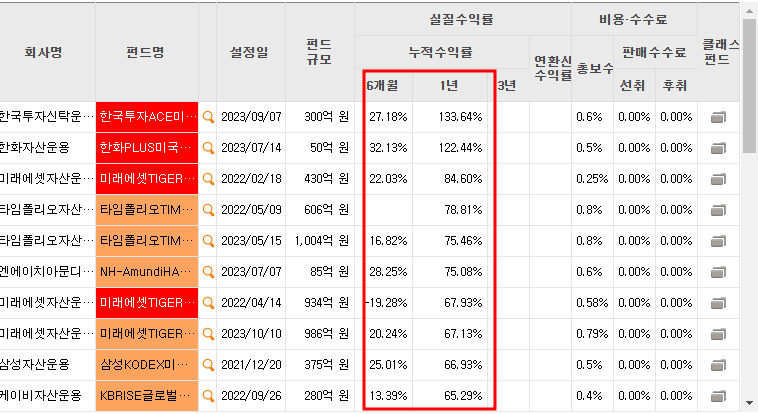This screenshot has width=758, height=414.
Task: Open magnifier for 타임폴리오TIM fund dated 2022/05/09
Action: 208,210
